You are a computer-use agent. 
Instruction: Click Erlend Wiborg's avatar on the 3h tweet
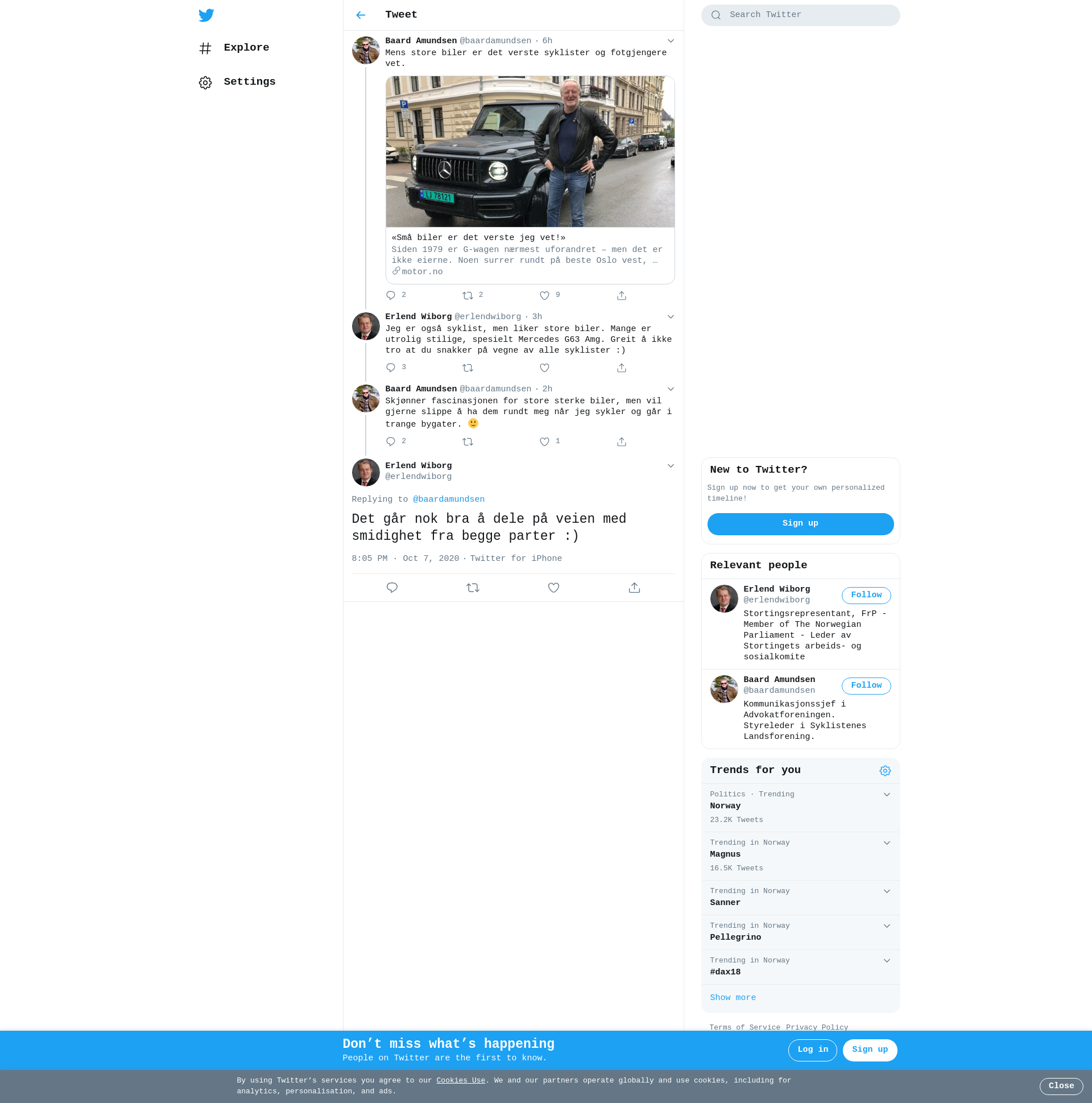365,326
